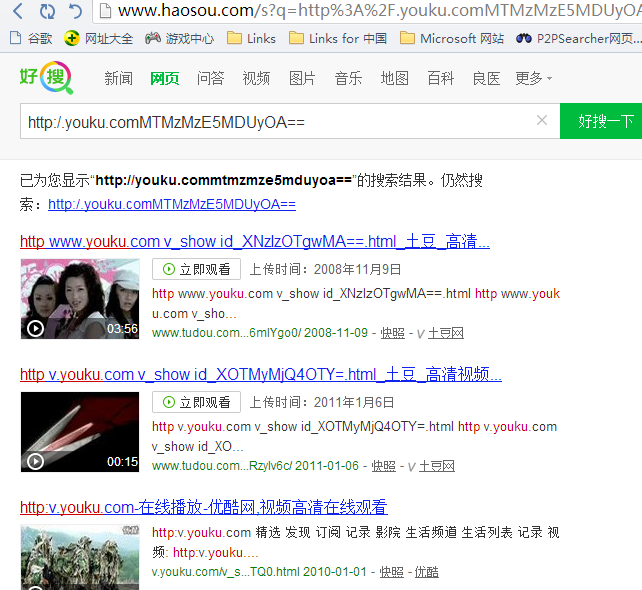Play the 03:56 video via play icon
642x590 pixels.
[x=35, y=328]
